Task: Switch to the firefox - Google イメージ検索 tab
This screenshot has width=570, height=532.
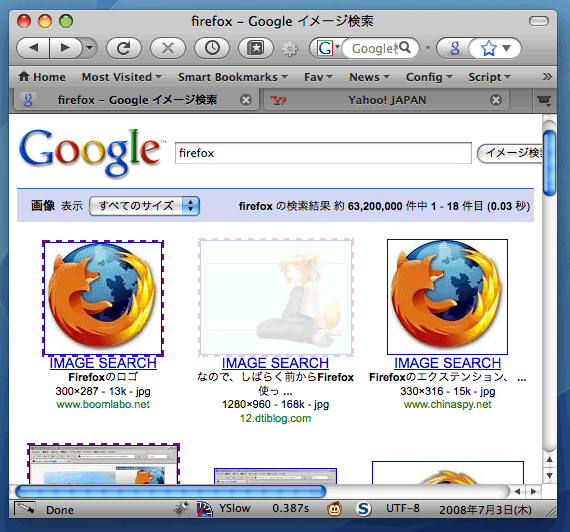Action: pyautogui.click(x=137, y=100)
